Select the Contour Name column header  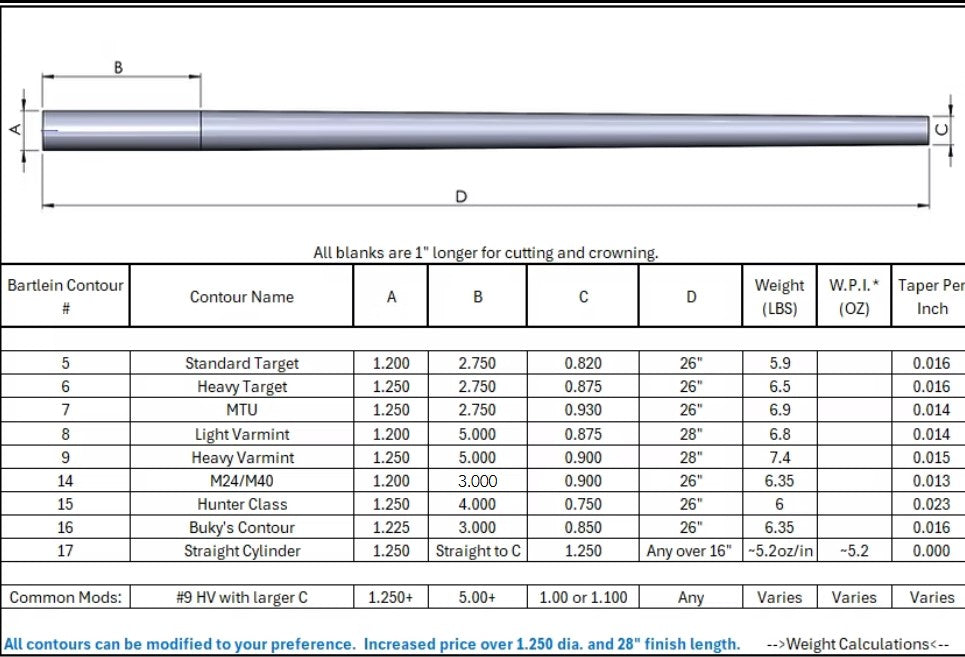(241, 297)
